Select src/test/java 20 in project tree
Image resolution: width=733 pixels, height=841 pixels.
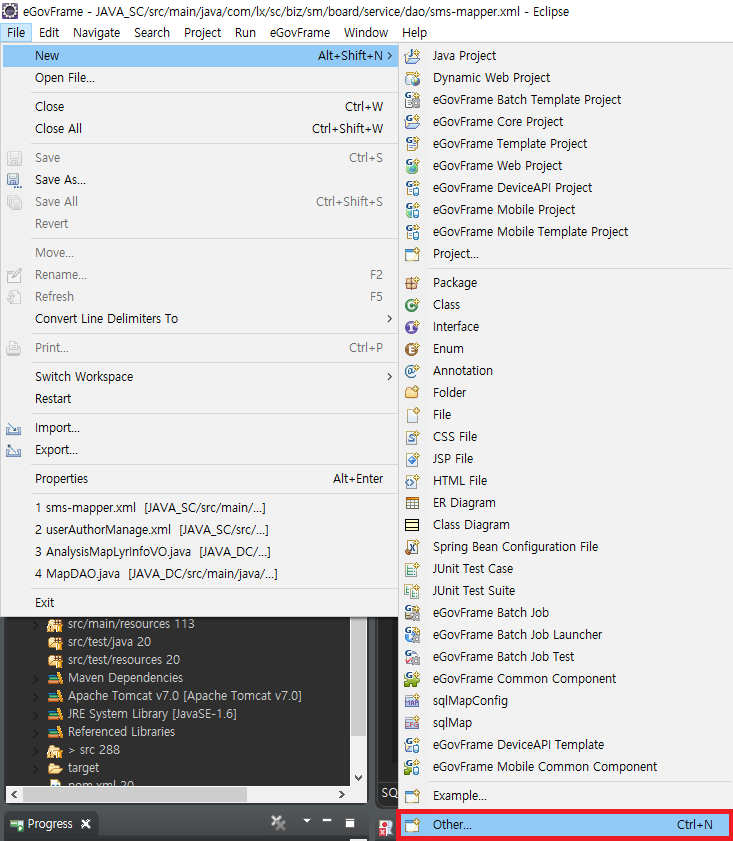pos(109,642)
